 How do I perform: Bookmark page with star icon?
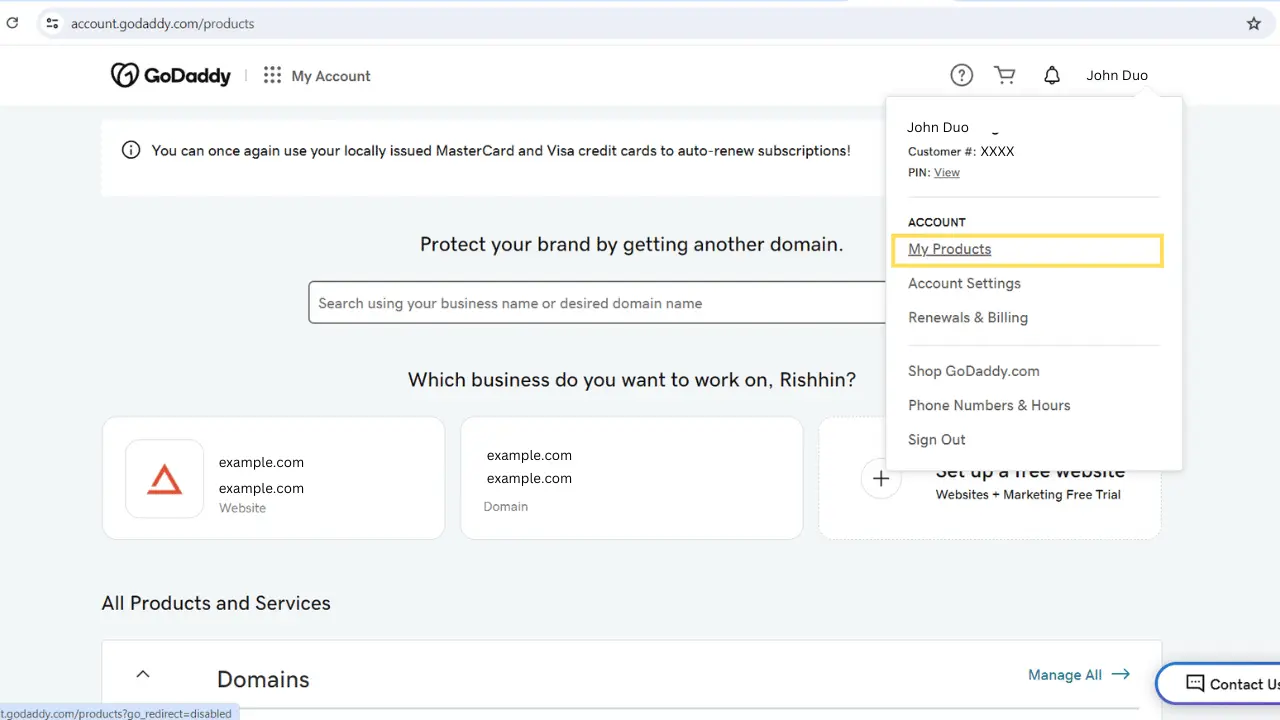click(1254, 23)
